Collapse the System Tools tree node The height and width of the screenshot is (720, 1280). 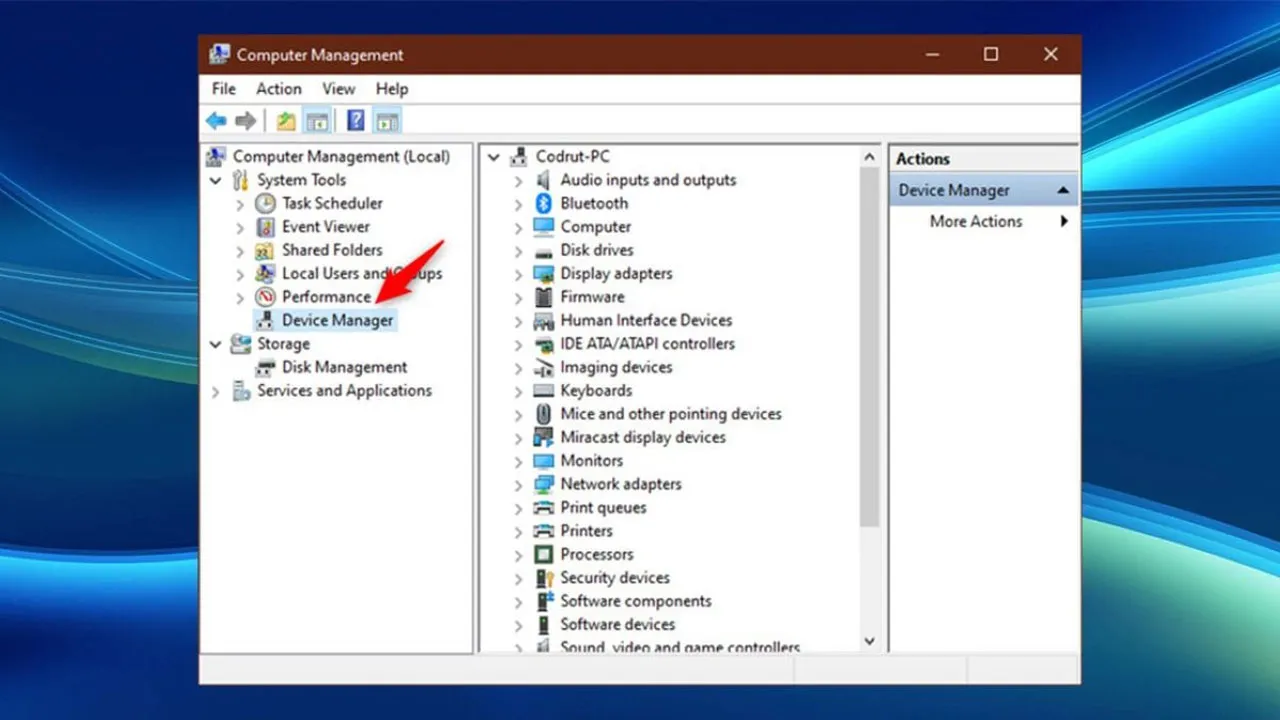[x=216, y=181]
